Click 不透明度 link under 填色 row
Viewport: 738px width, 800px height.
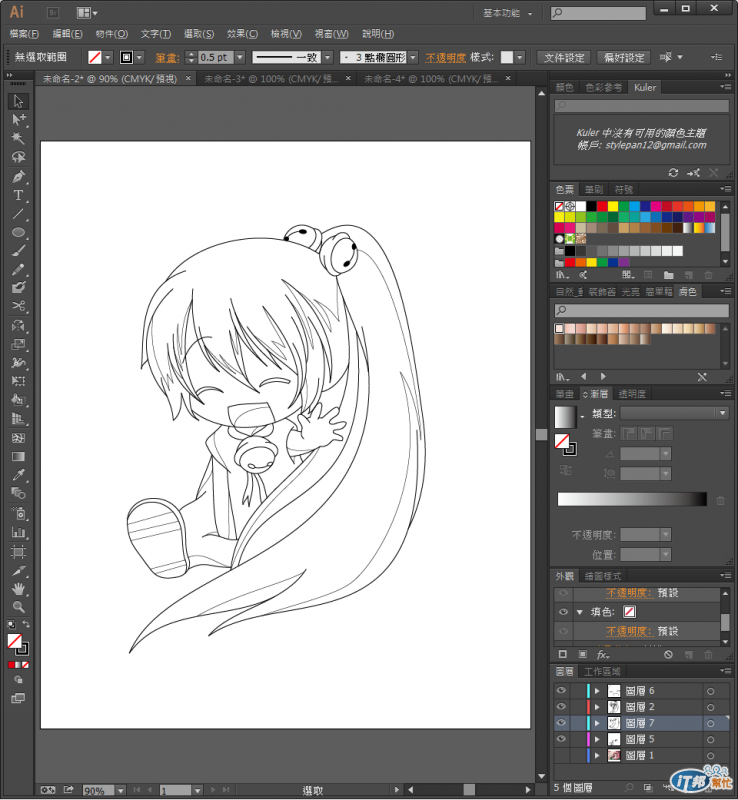click(x=629, y=632)
